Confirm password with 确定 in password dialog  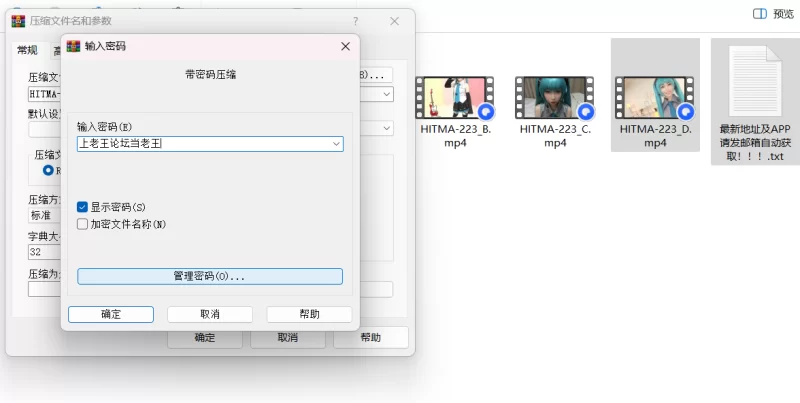(111, 314)
